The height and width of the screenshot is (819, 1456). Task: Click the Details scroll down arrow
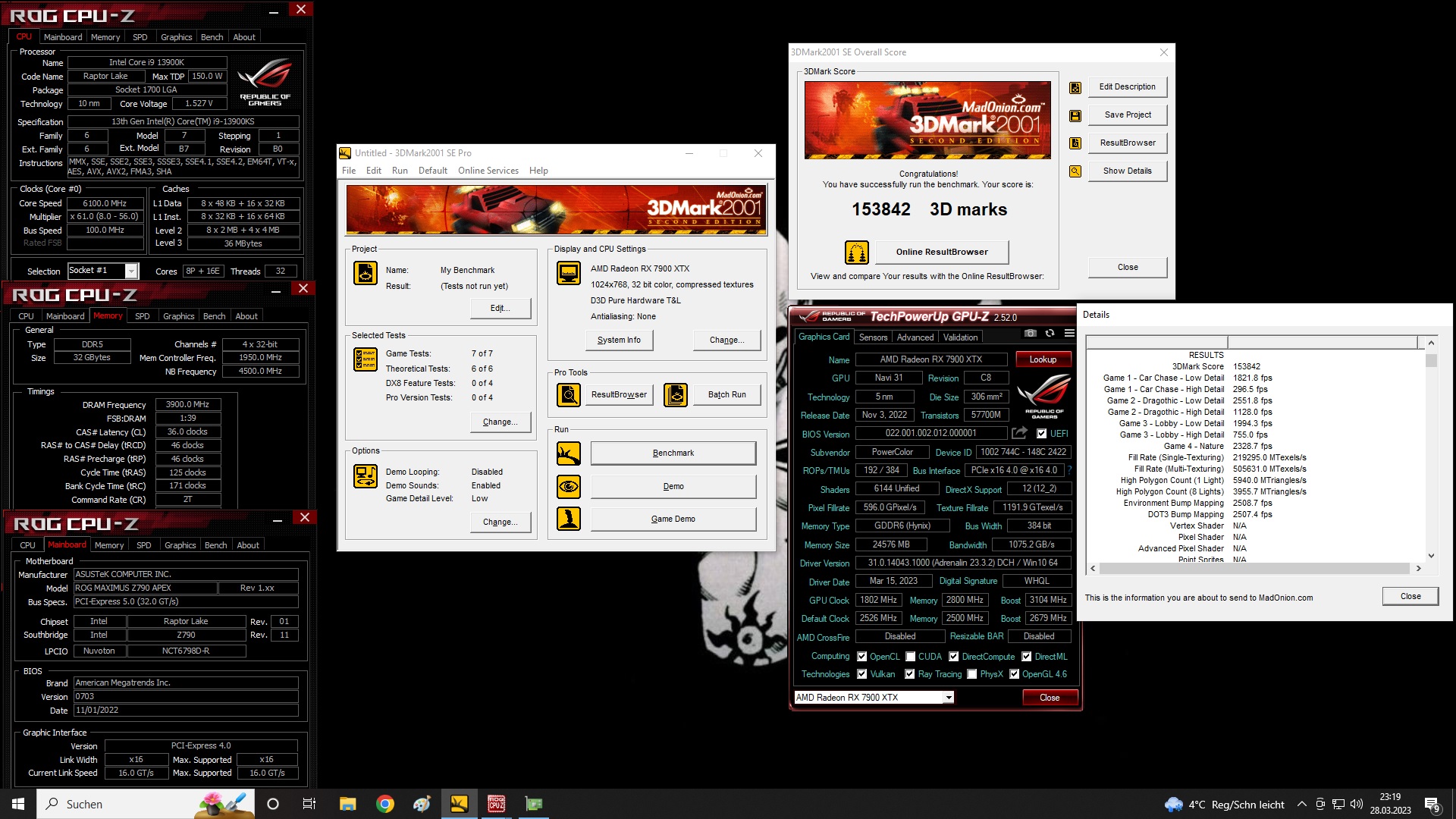(1431, 556)
